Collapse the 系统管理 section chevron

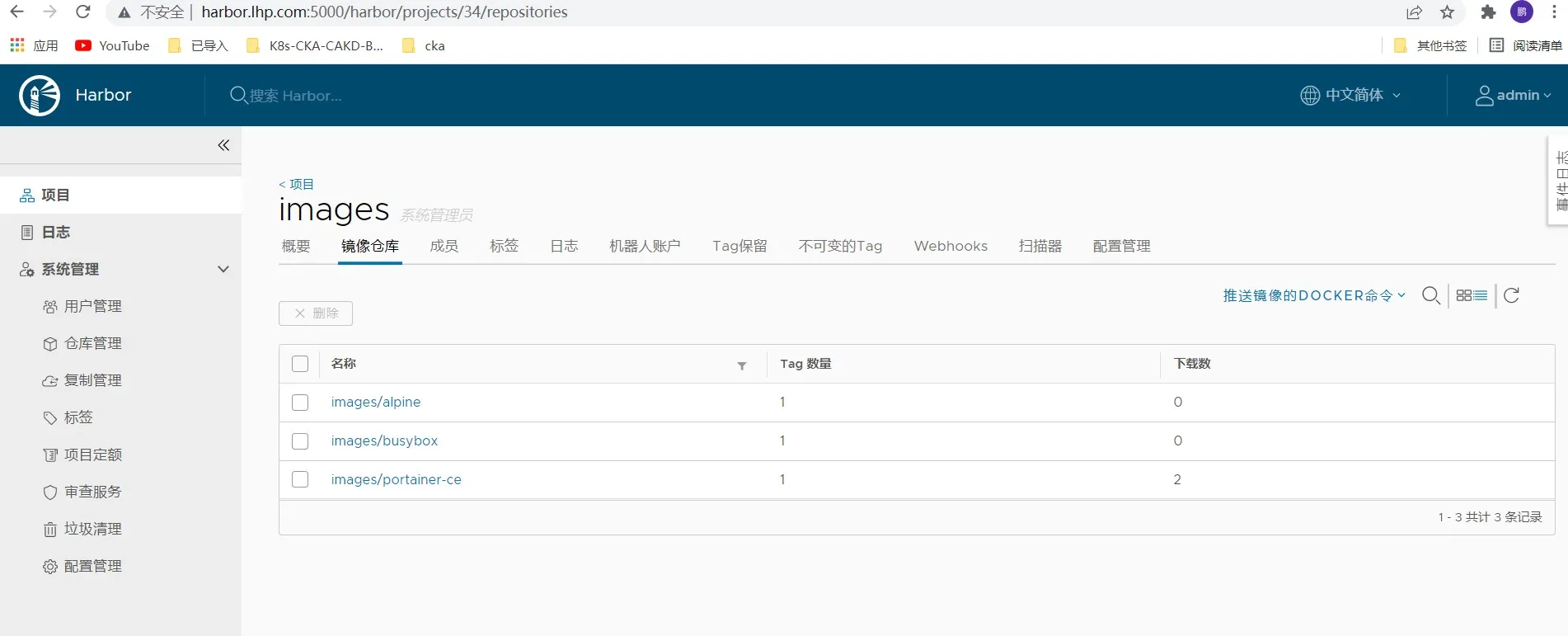click(x=223, y=269)
